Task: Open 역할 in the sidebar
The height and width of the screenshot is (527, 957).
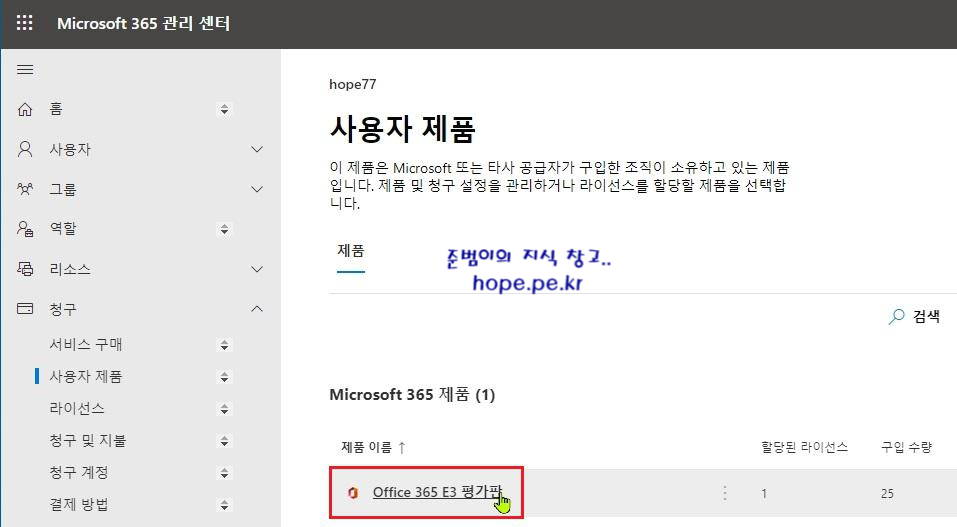Action: [63, 229]
